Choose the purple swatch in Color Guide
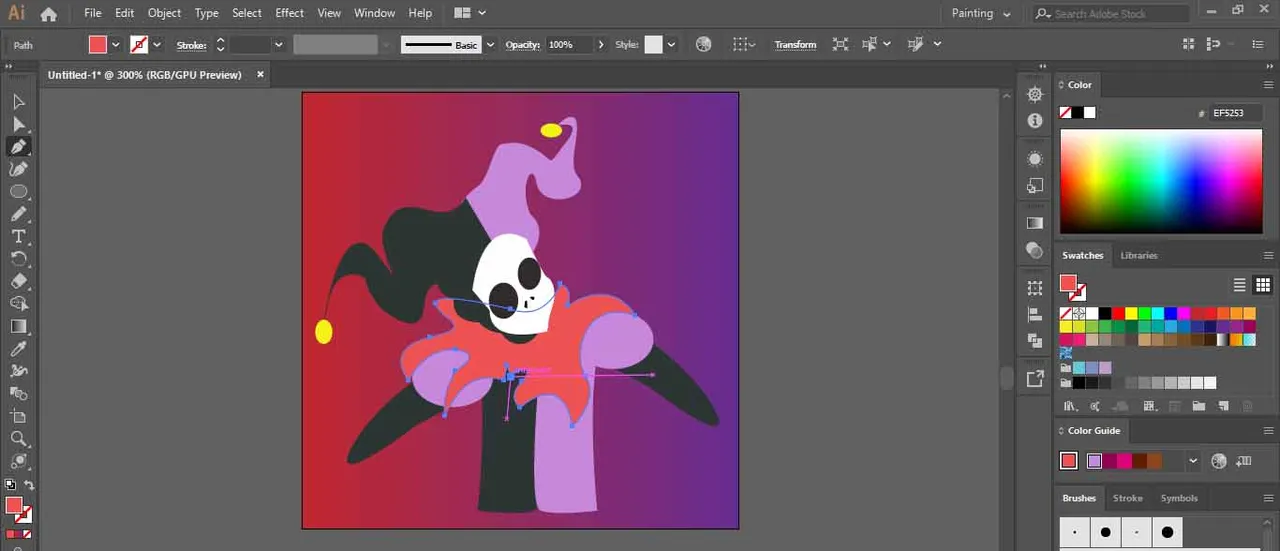 (1094, 461)
